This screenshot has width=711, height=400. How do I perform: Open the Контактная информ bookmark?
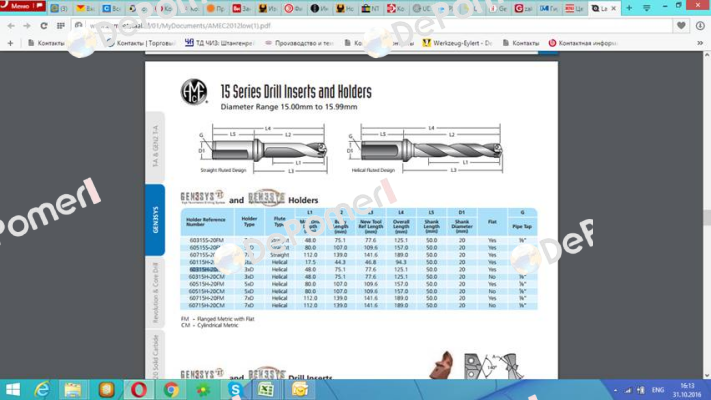(x=583, y=43)
